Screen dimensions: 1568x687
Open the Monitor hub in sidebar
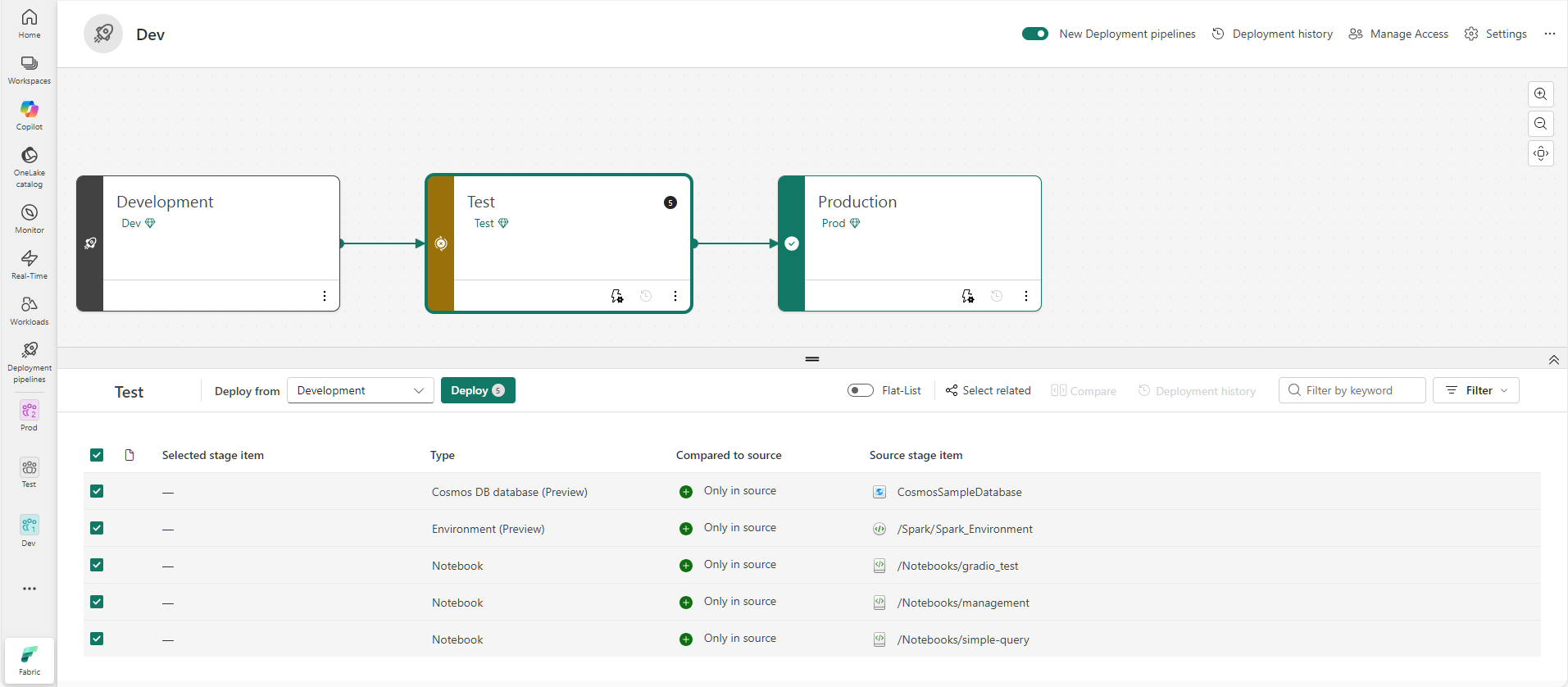point(30,218)
